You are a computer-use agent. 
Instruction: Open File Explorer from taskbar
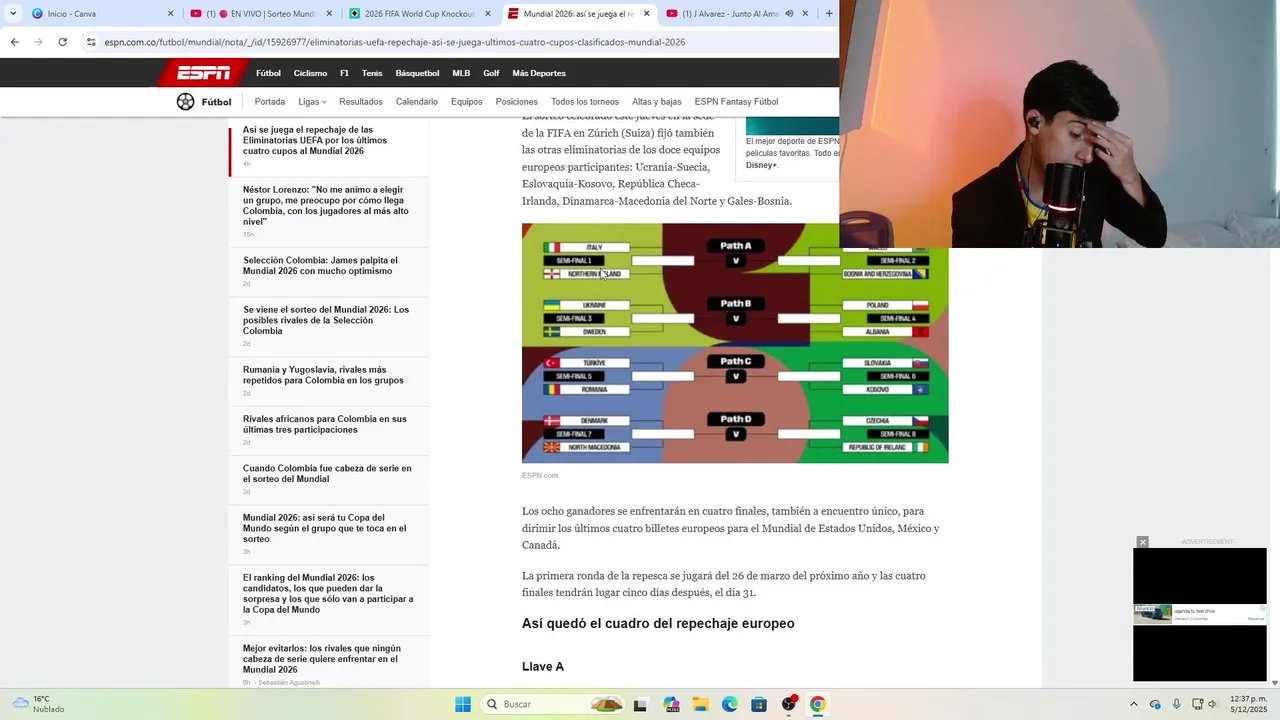click(700, 704)
